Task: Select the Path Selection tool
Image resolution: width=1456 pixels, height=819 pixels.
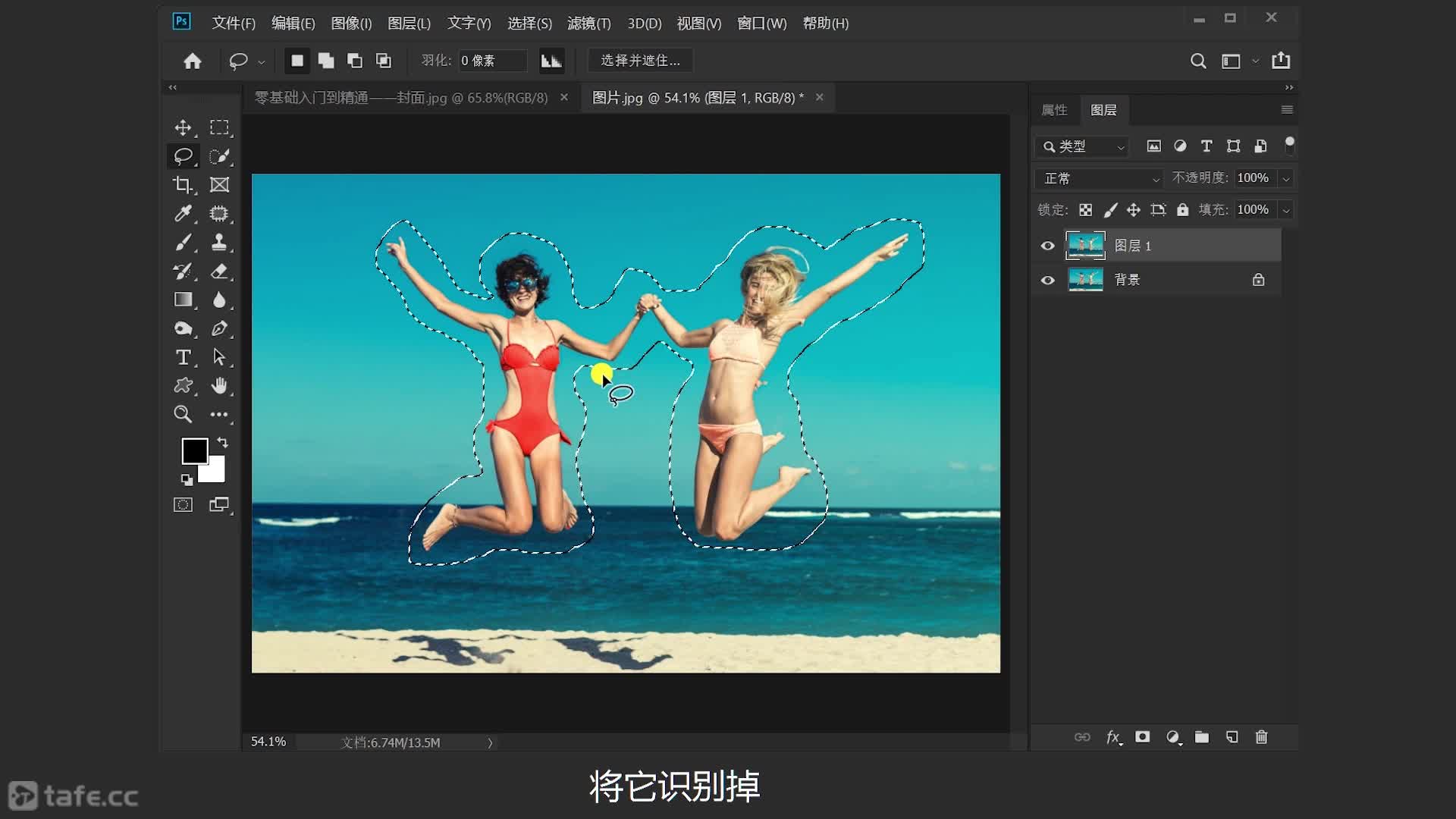Action: pos(219,357)
